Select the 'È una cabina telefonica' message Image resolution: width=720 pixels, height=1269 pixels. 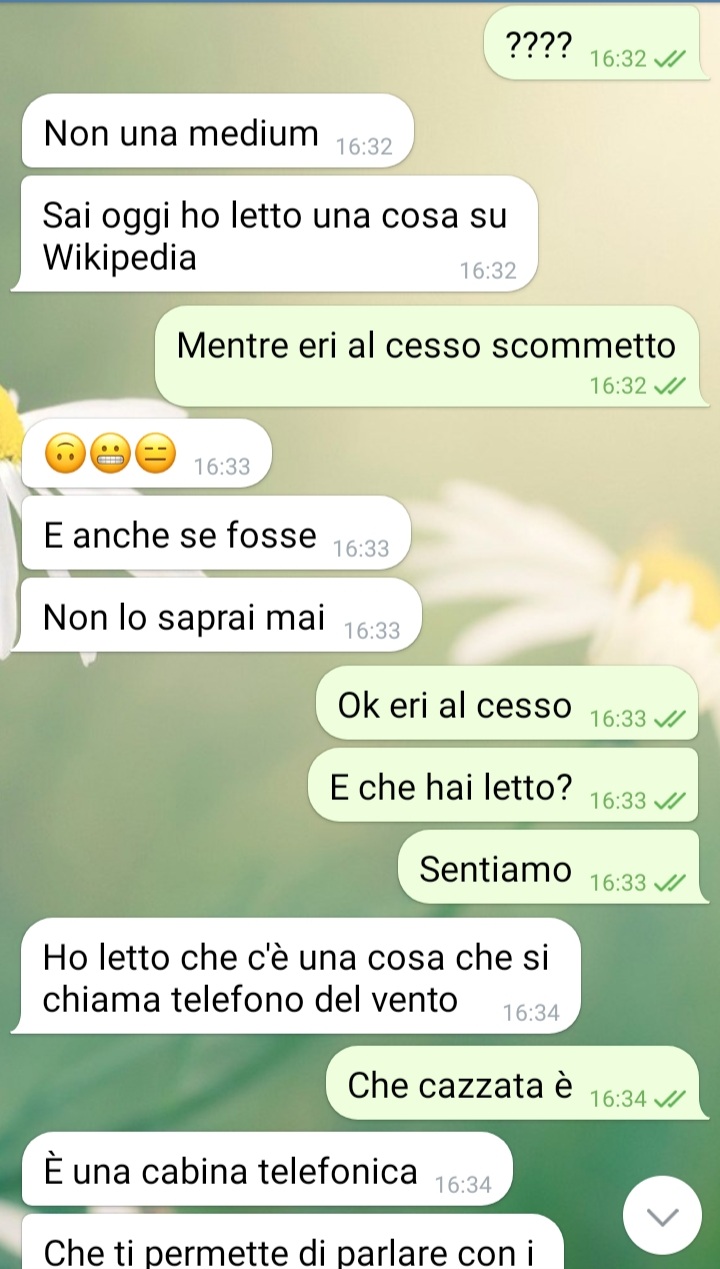267,1169
